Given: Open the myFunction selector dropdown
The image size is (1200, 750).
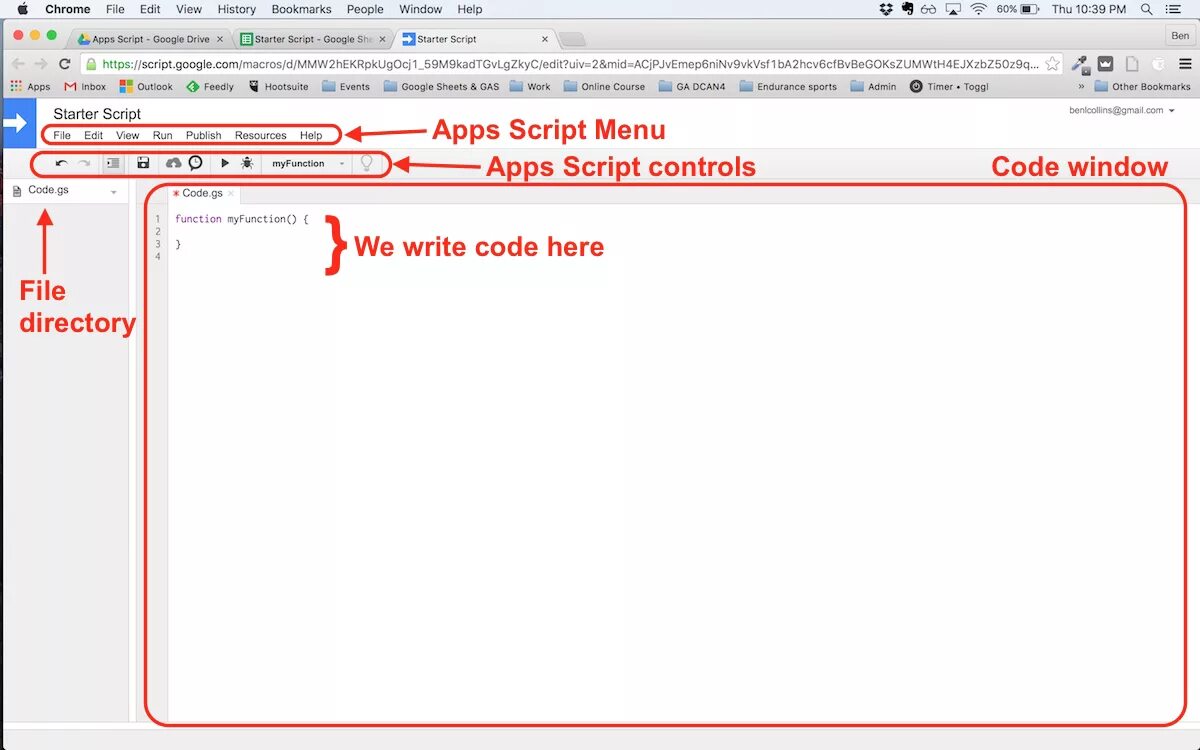Looking at the screenshot, I should click(x=308, y=163).
